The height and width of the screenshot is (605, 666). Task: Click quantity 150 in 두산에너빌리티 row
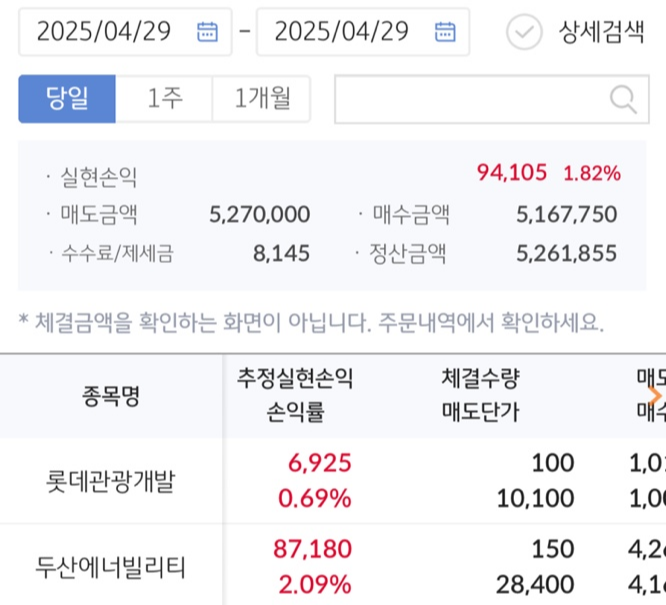(553, 548)
